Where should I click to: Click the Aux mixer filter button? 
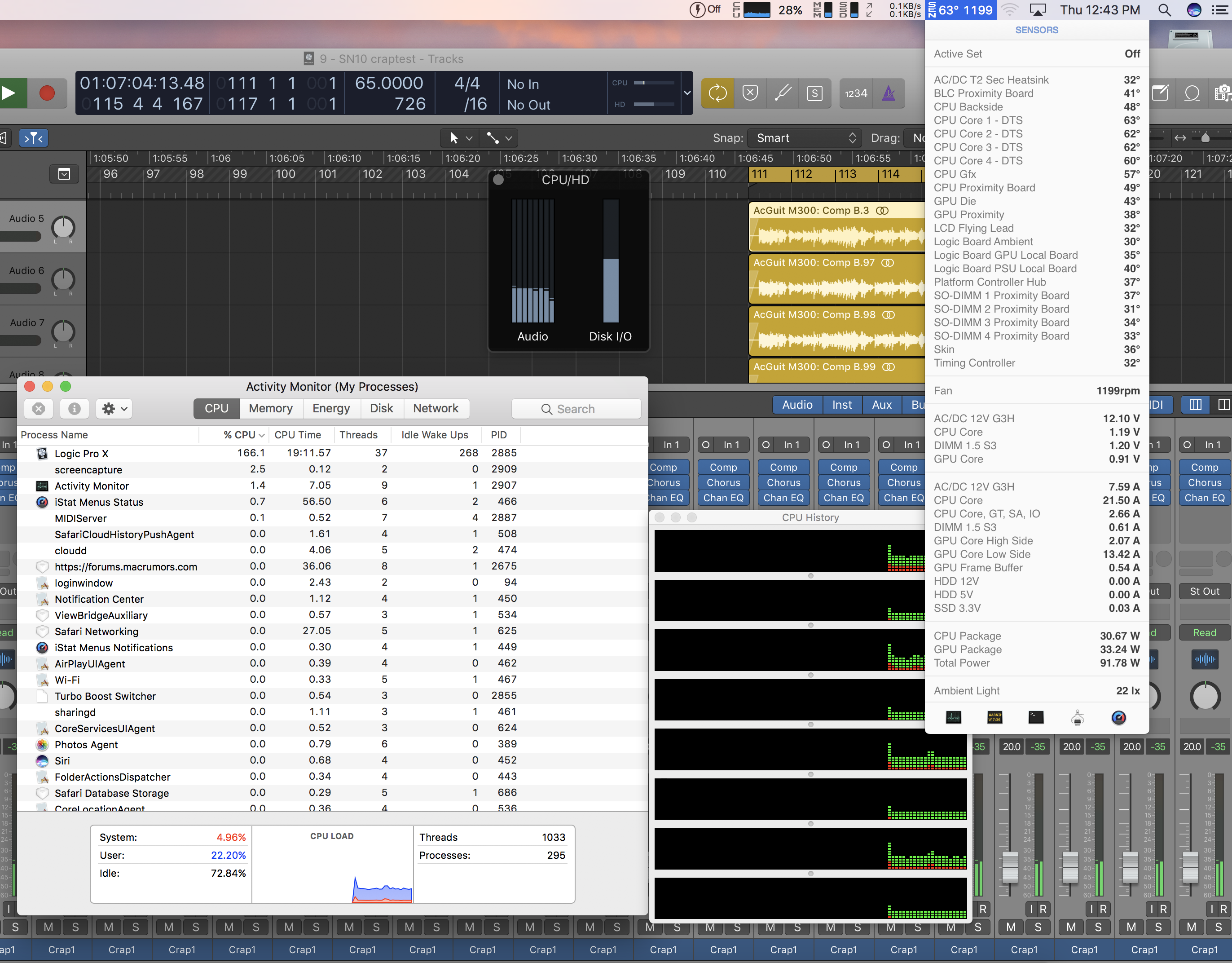(882, 405)
